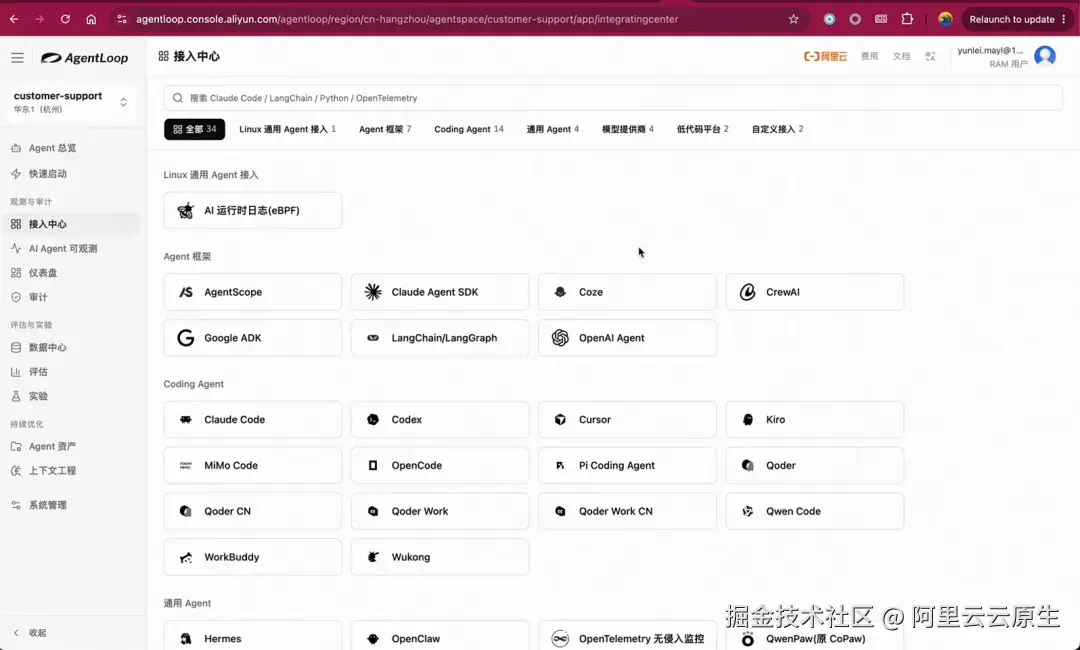Click the hamburger menu icon
The width and height of the screenshot is (1080, 650).
click(x=17, y=58)
